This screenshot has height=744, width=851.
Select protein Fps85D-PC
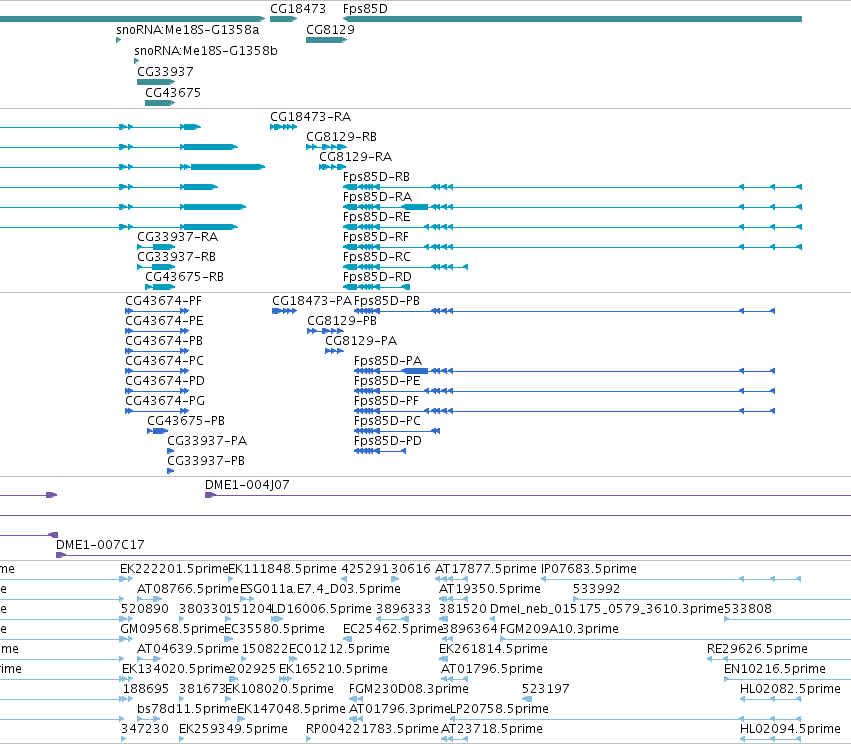pyautogui.click(x=388, y=422)
